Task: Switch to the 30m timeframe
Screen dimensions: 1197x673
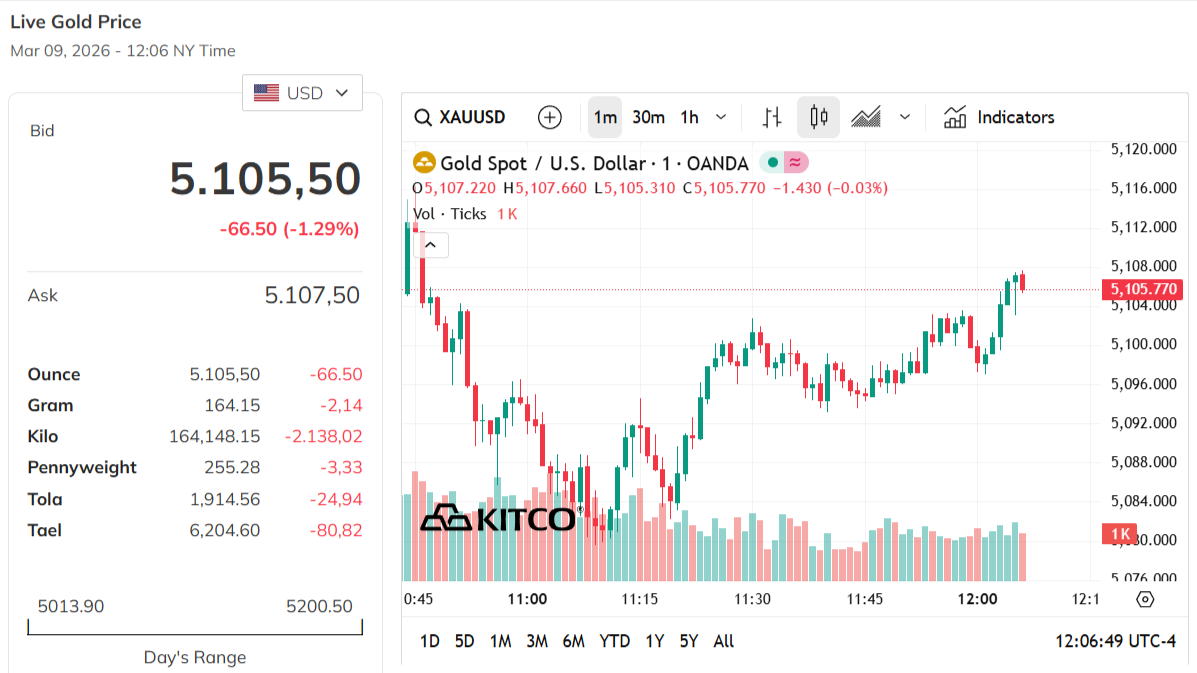Action: pyautogui.click(x=648, y=117)
